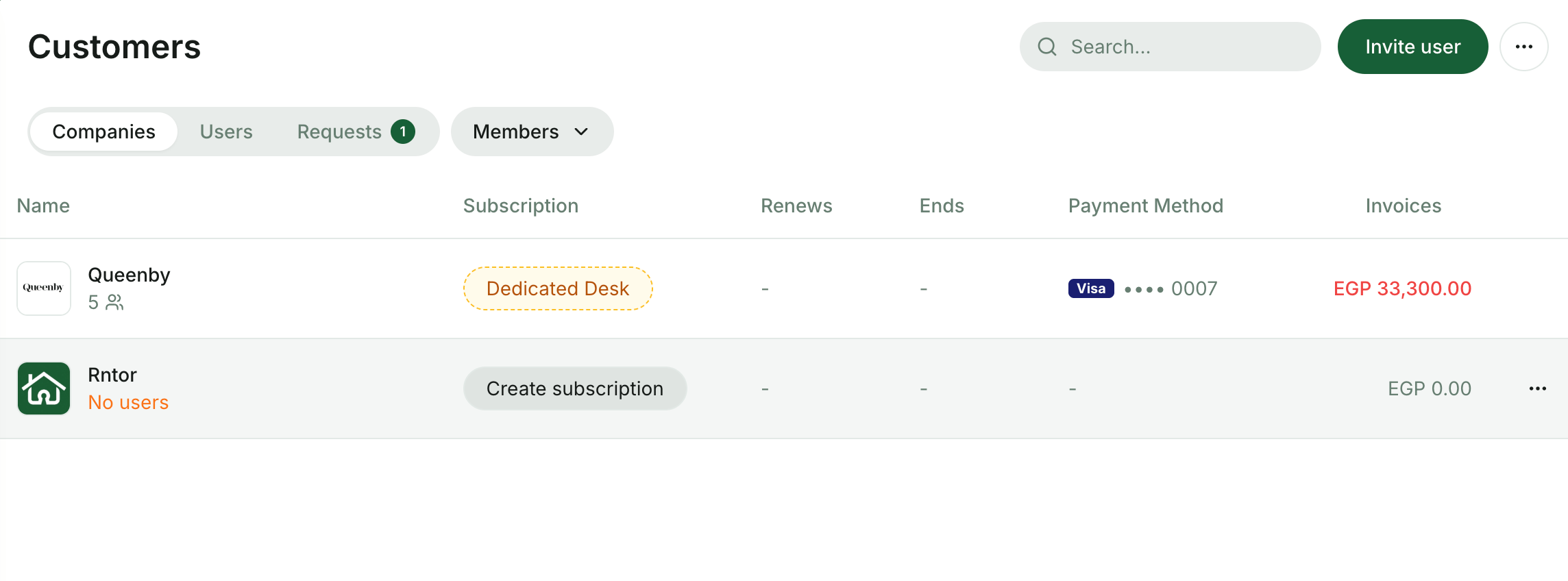The image size is (1568, 581).
Task: Open Rntor row options ellipsis menu
Action: pos(1538,388)
